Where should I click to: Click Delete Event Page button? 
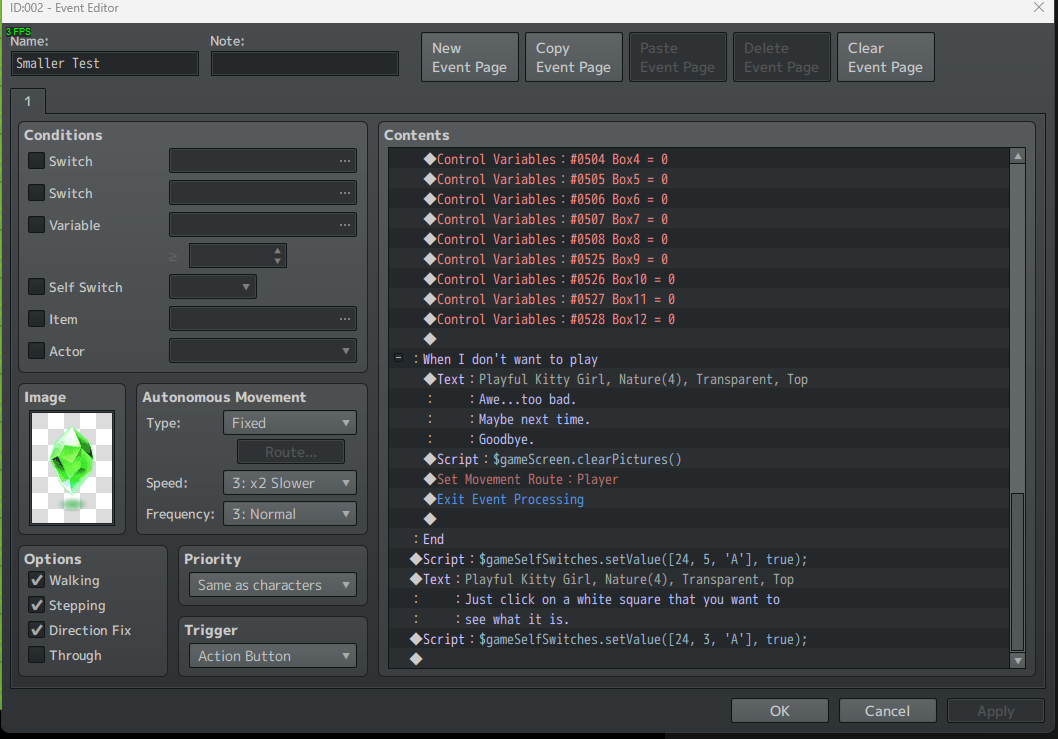[781, 57]
